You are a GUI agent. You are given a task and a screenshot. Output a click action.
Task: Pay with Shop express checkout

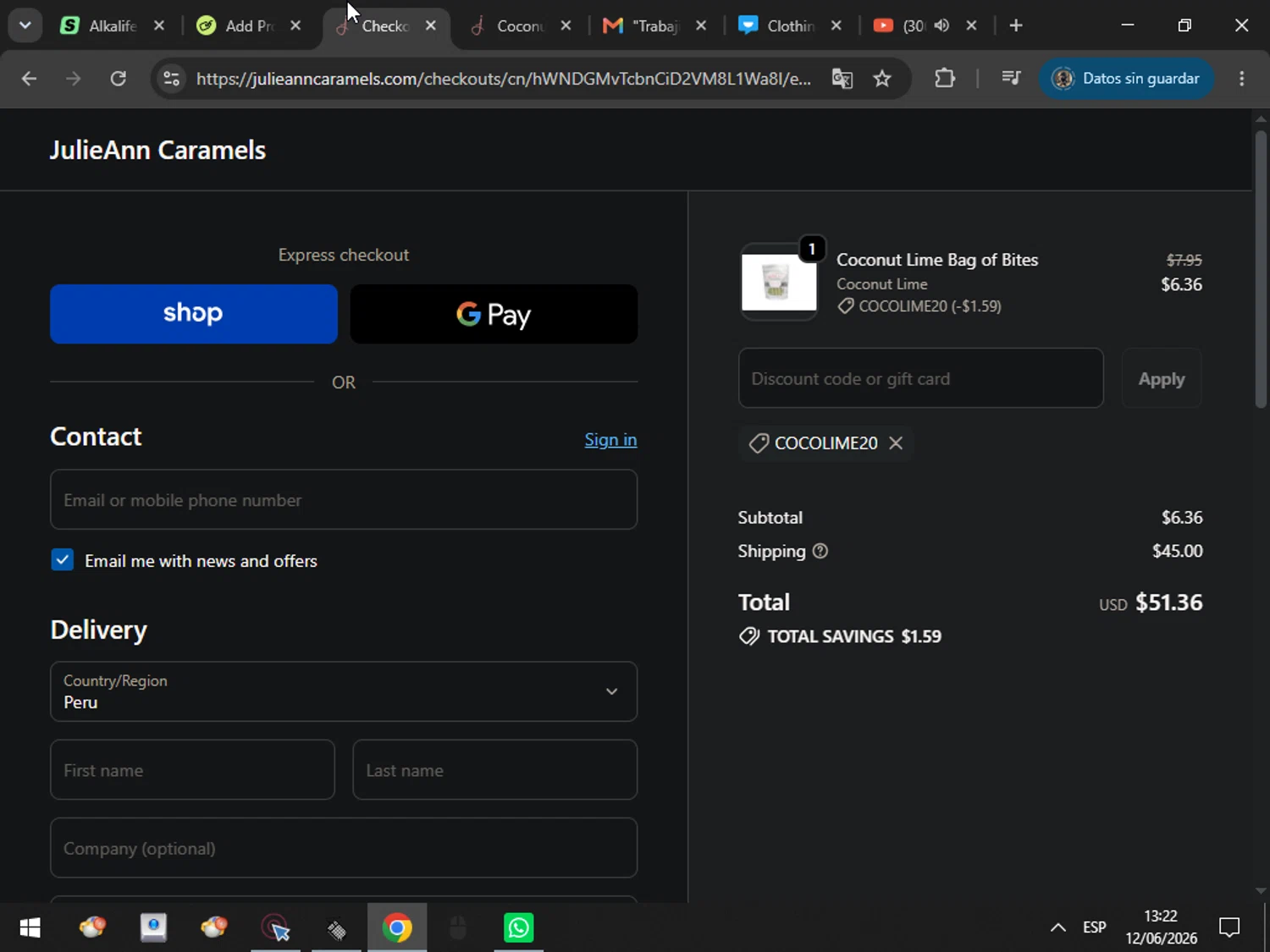pyautogui.click(x=194, y=314)
